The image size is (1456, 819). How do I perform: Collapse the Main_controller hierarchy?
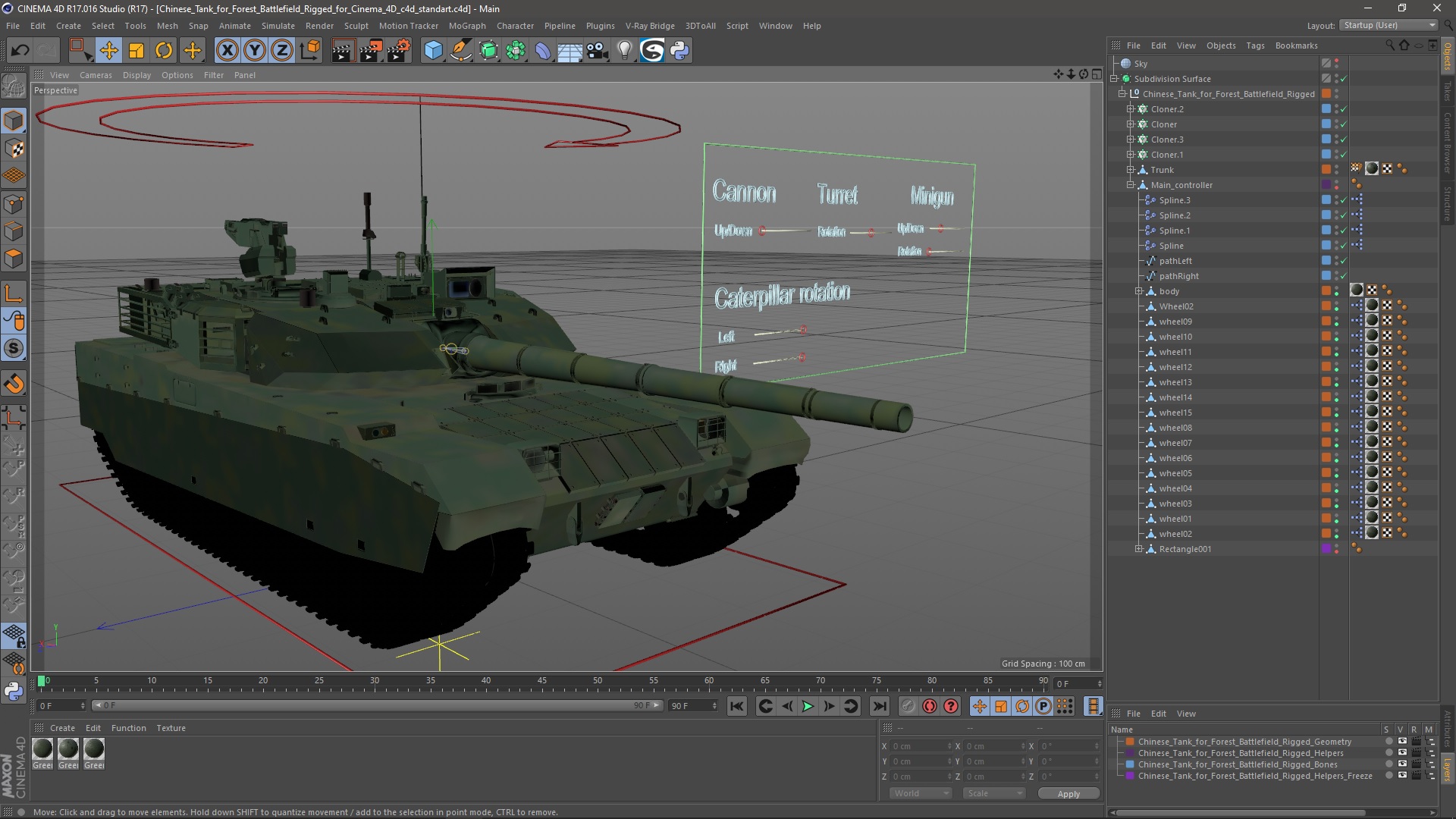click(1130, 185)
